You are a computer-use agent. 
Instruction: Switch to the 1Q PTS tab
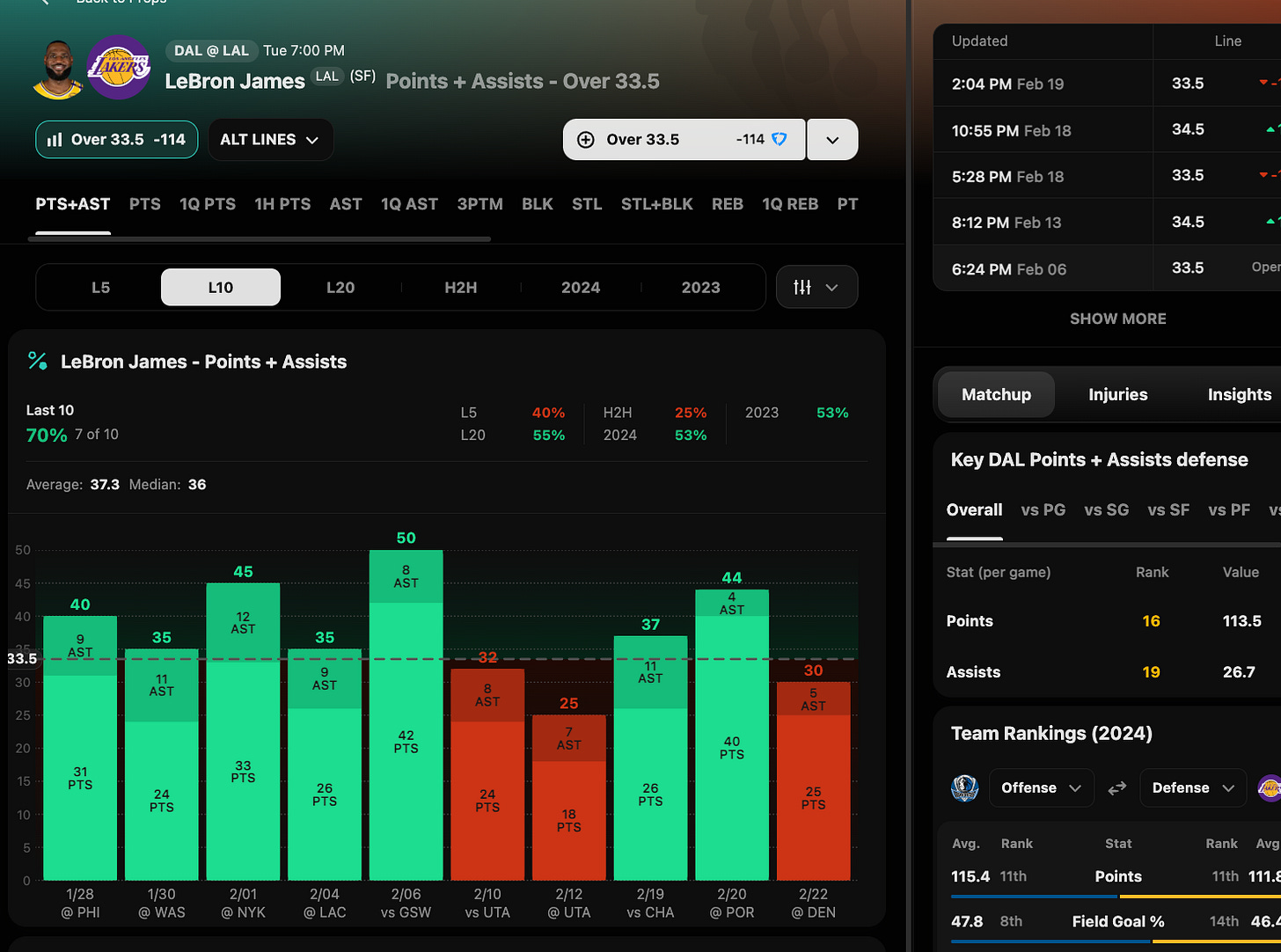coord(208,204)
